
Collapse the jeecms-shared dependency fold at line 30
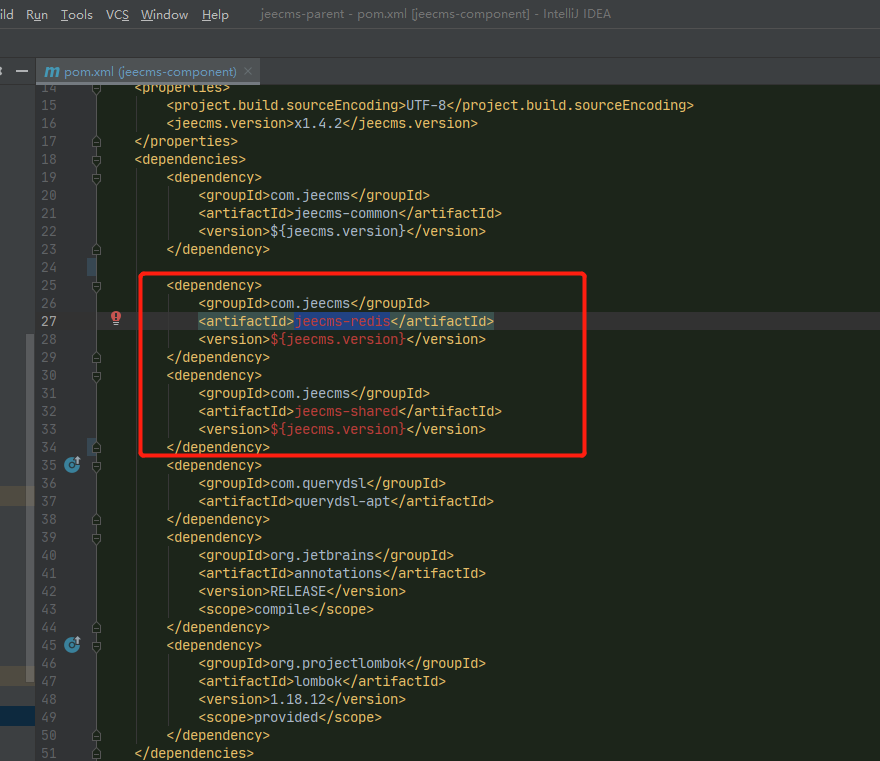point(97,375)
